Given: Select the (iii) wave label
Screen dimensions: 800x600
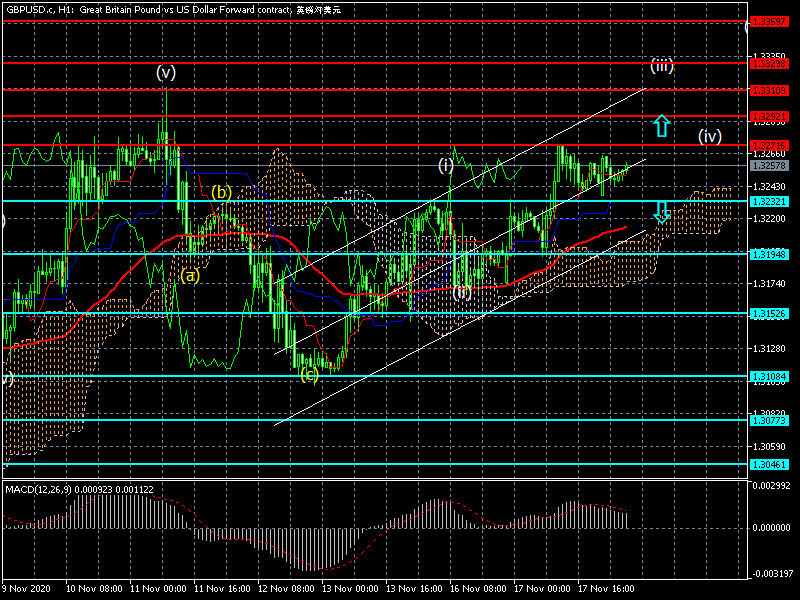Looking at the screenshot, I should (662, 66).
